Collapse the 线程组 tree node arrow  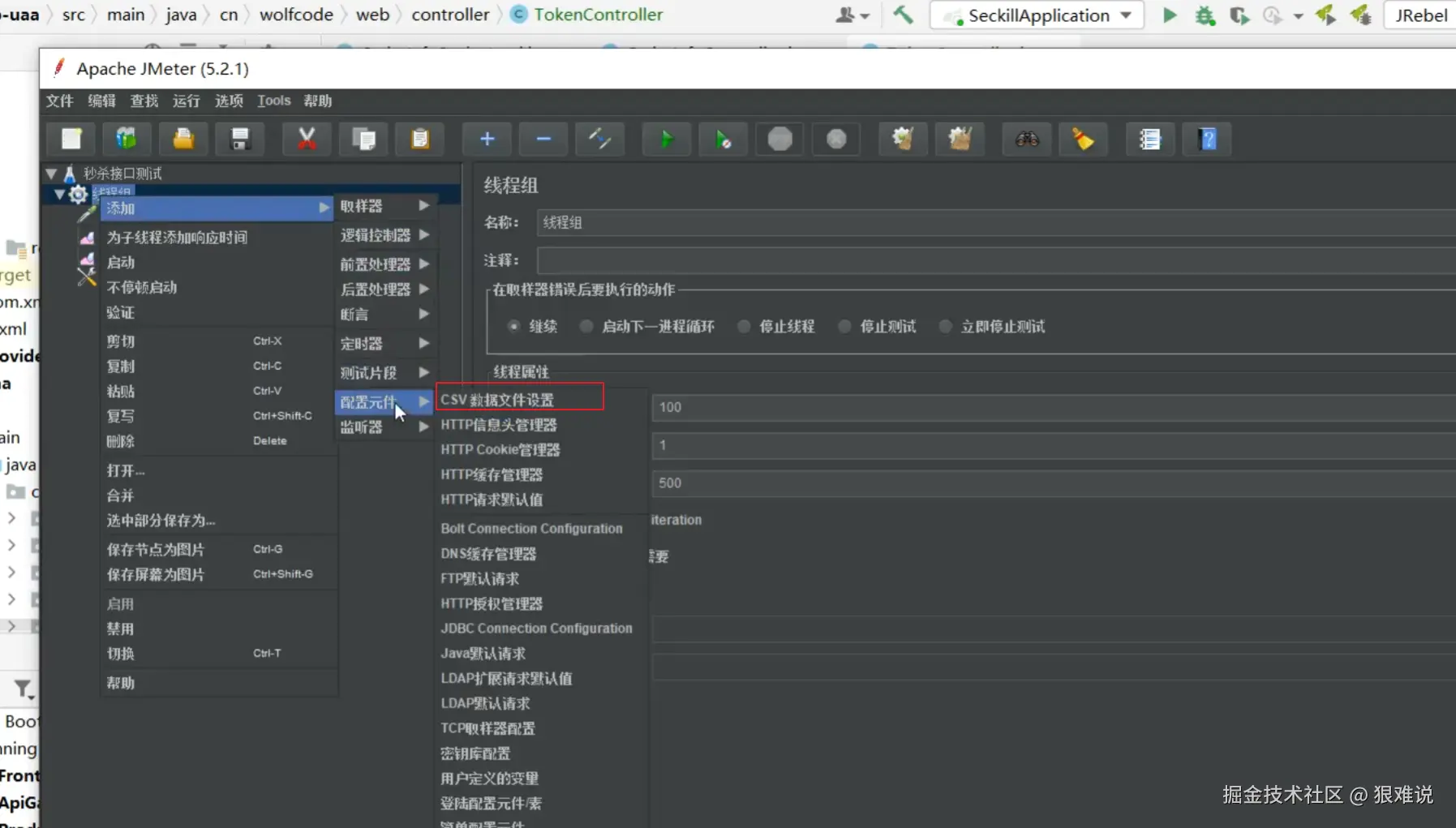[59, 194]
